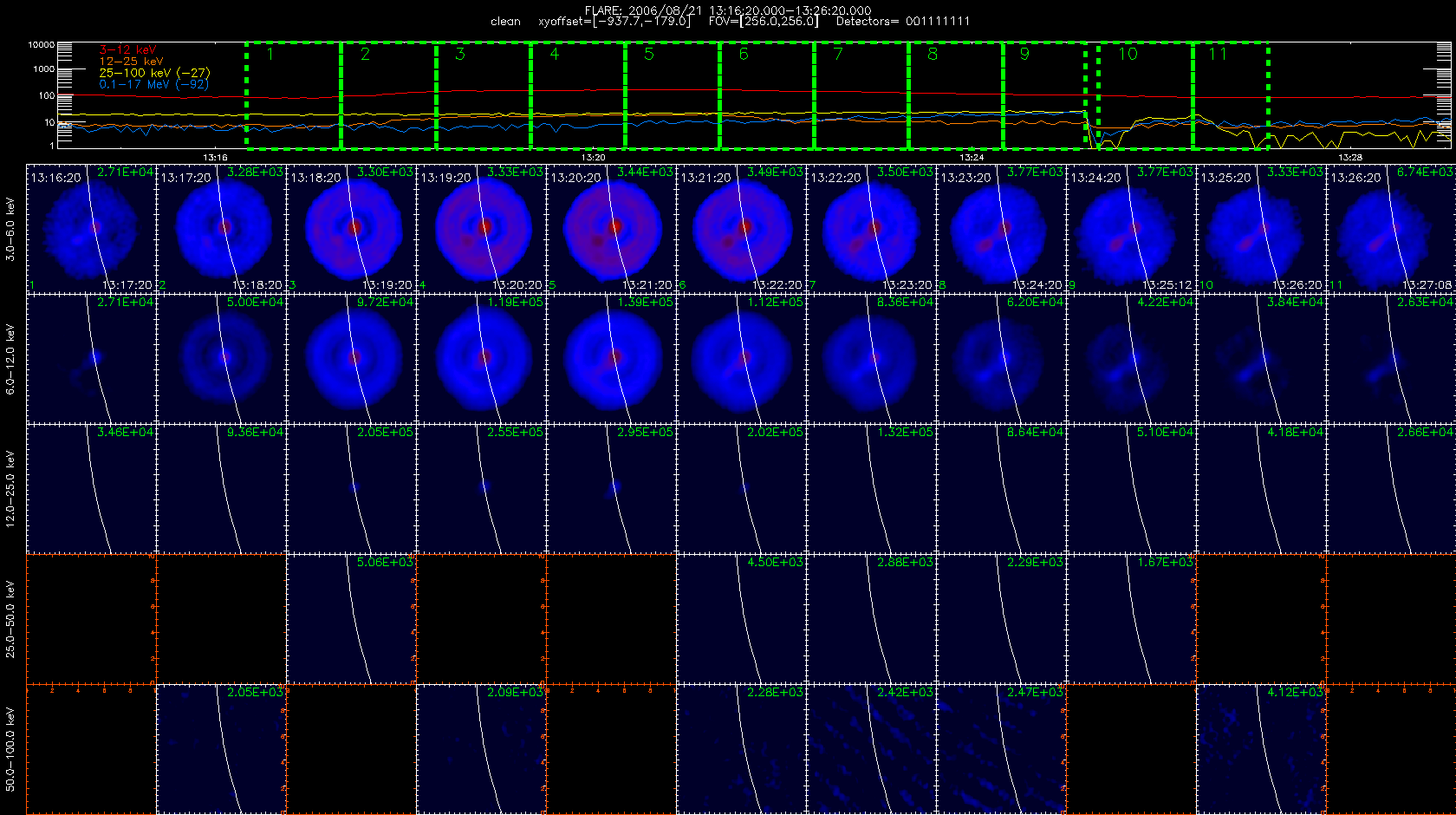Open the 50.0-100.0 keV image peaking 4.12E+03
The image size is (1456, 815).
point(1261,748)
